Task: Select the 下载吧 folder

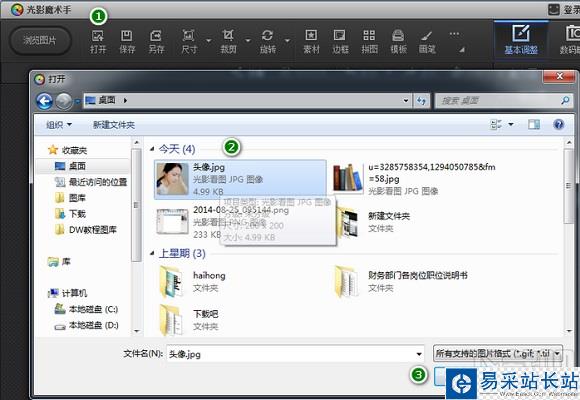Action: [189, 320]
